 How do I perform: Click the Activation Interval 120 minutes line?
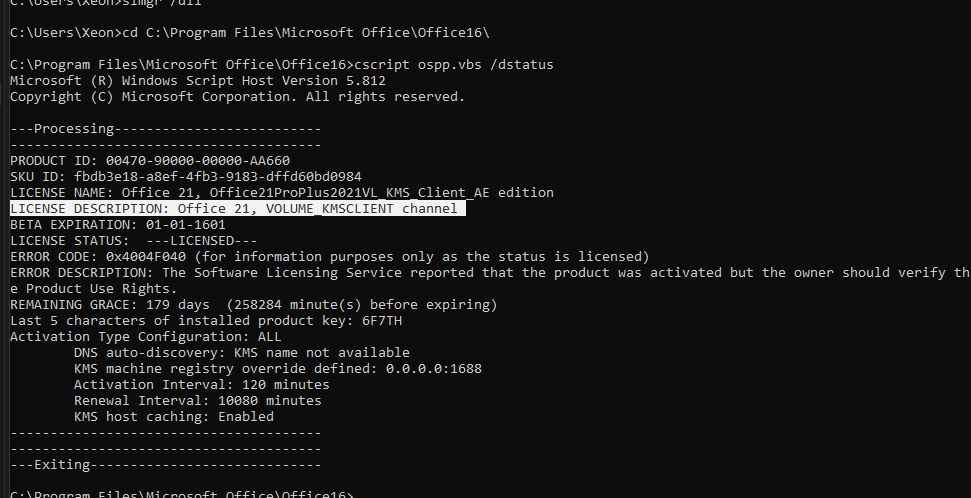[202, 385]
